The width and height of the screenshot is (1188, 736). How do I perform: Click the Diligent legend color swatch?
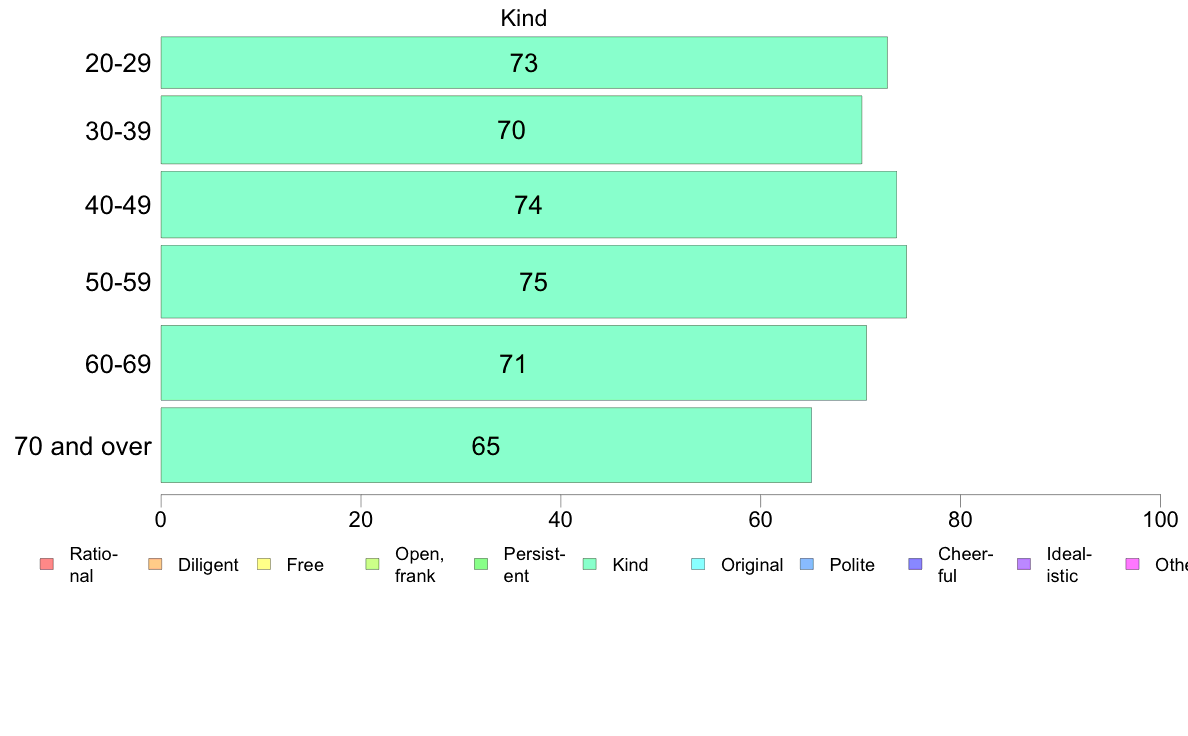[155, 564]
